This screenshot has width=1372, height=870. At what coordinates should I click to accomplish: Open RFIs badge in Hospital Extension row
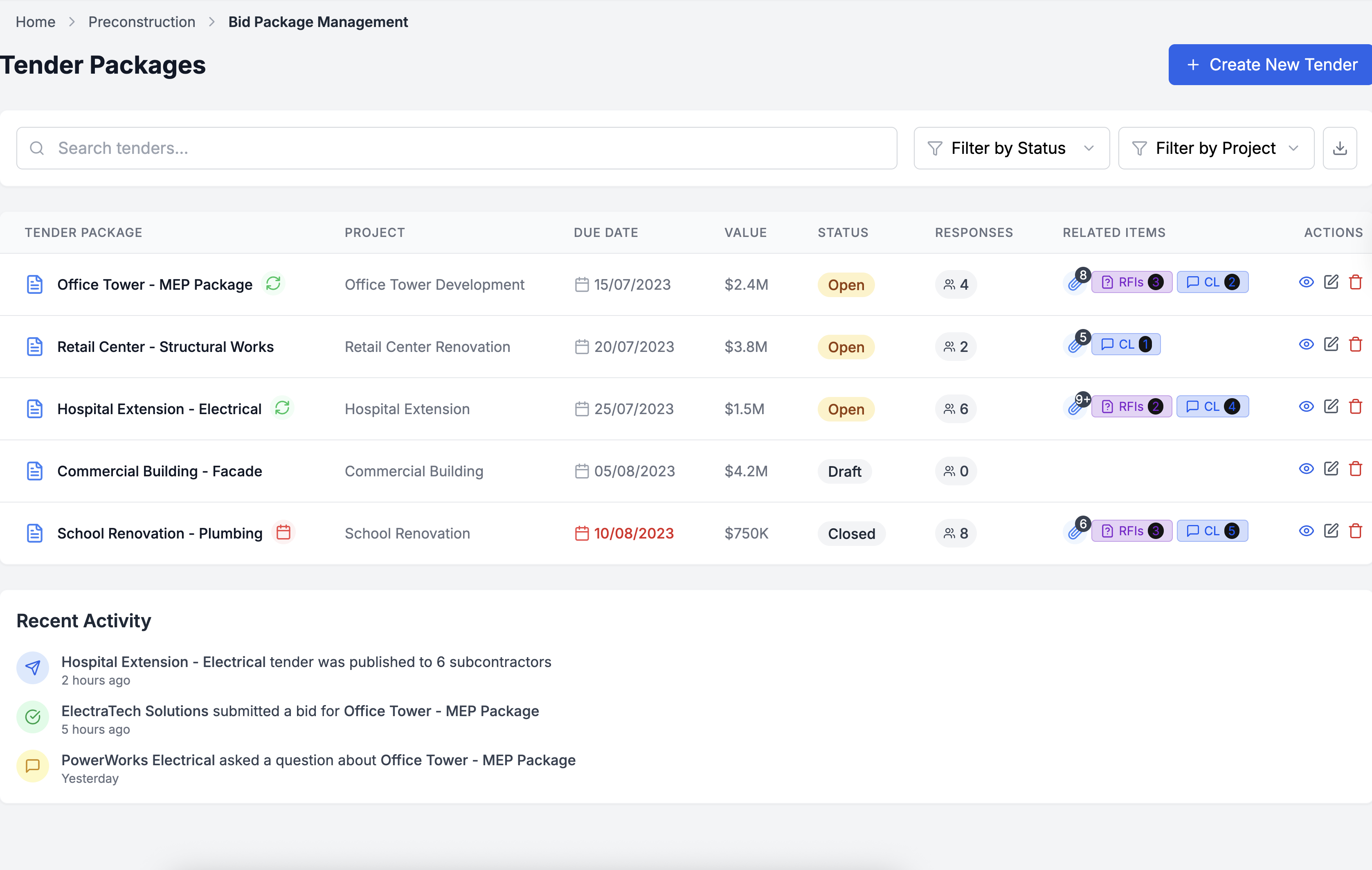[1131, 406]
